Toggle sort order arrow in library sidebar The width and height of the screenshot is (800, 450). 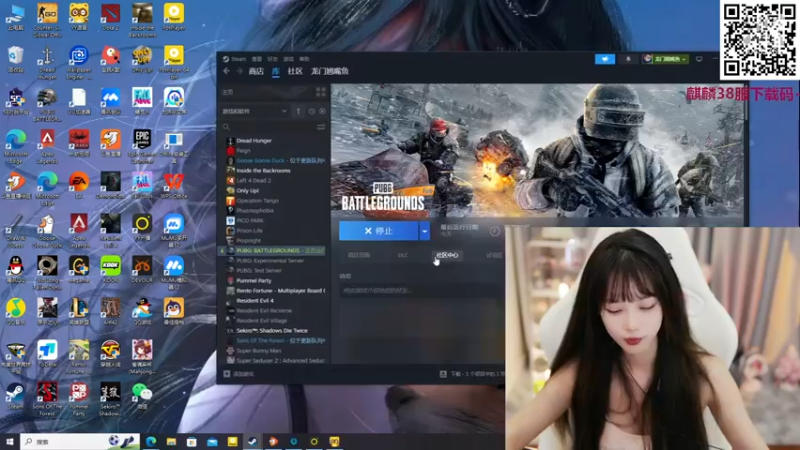(298, 111)
